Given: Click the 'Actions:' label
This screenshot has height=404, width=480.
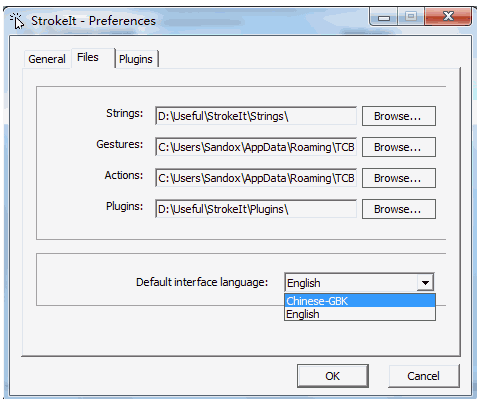Looking at the screenshot, I should pos(124,175).
